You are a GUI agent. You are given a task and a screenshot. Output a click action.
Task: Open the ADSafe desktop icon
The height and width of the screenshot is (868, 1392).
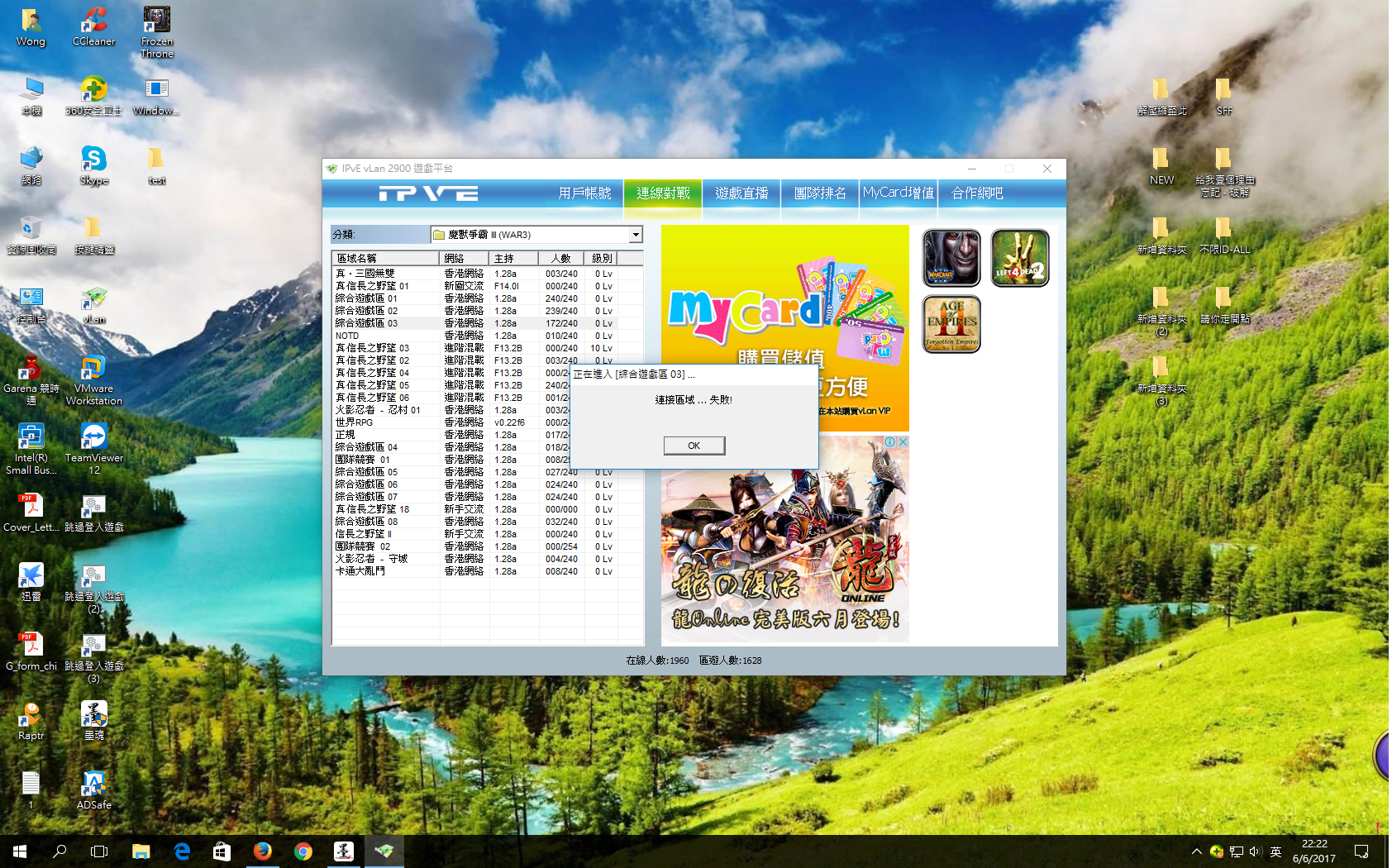coord(93,790)
